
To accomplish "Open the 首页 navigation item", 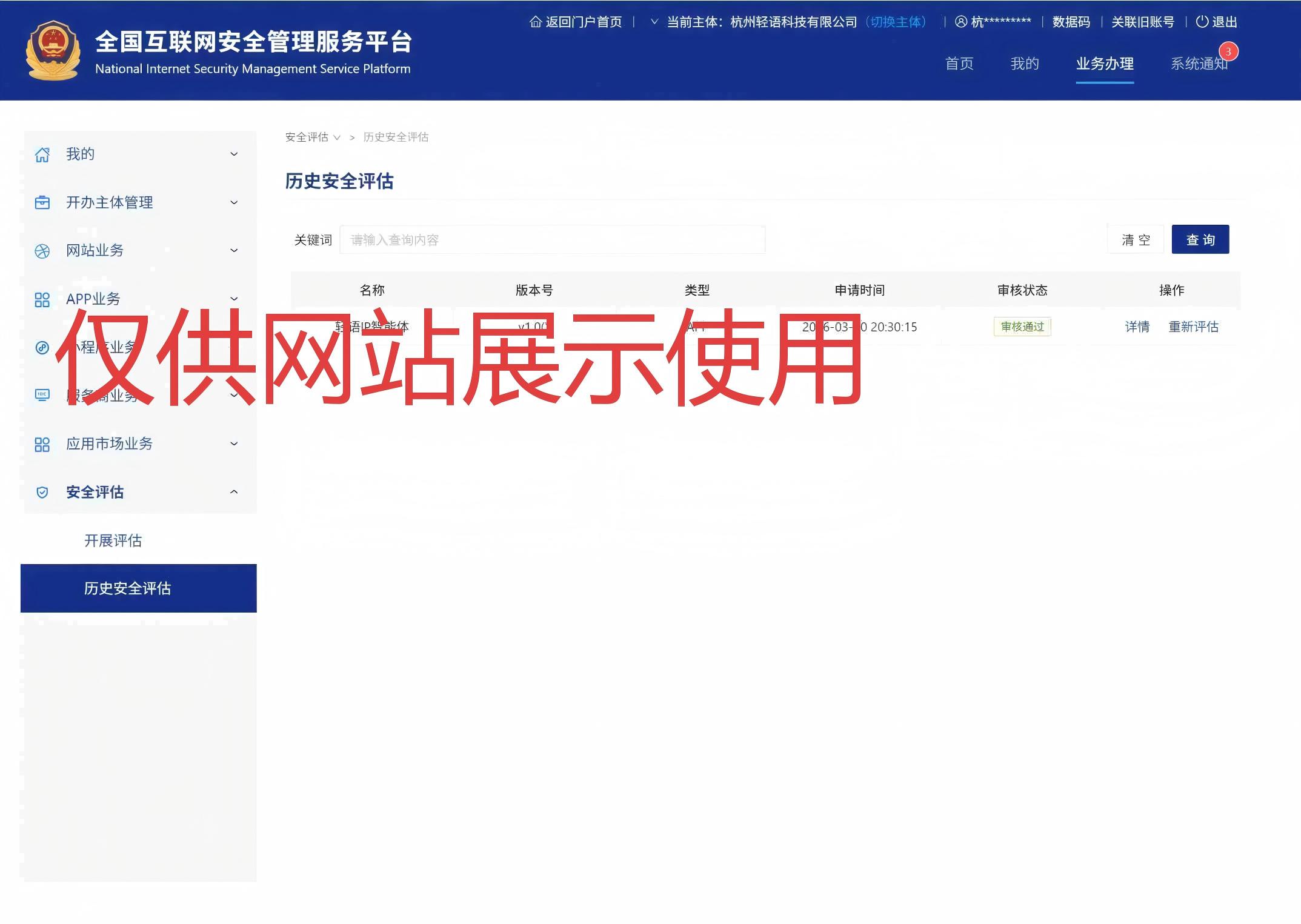I will coord(959,64).
